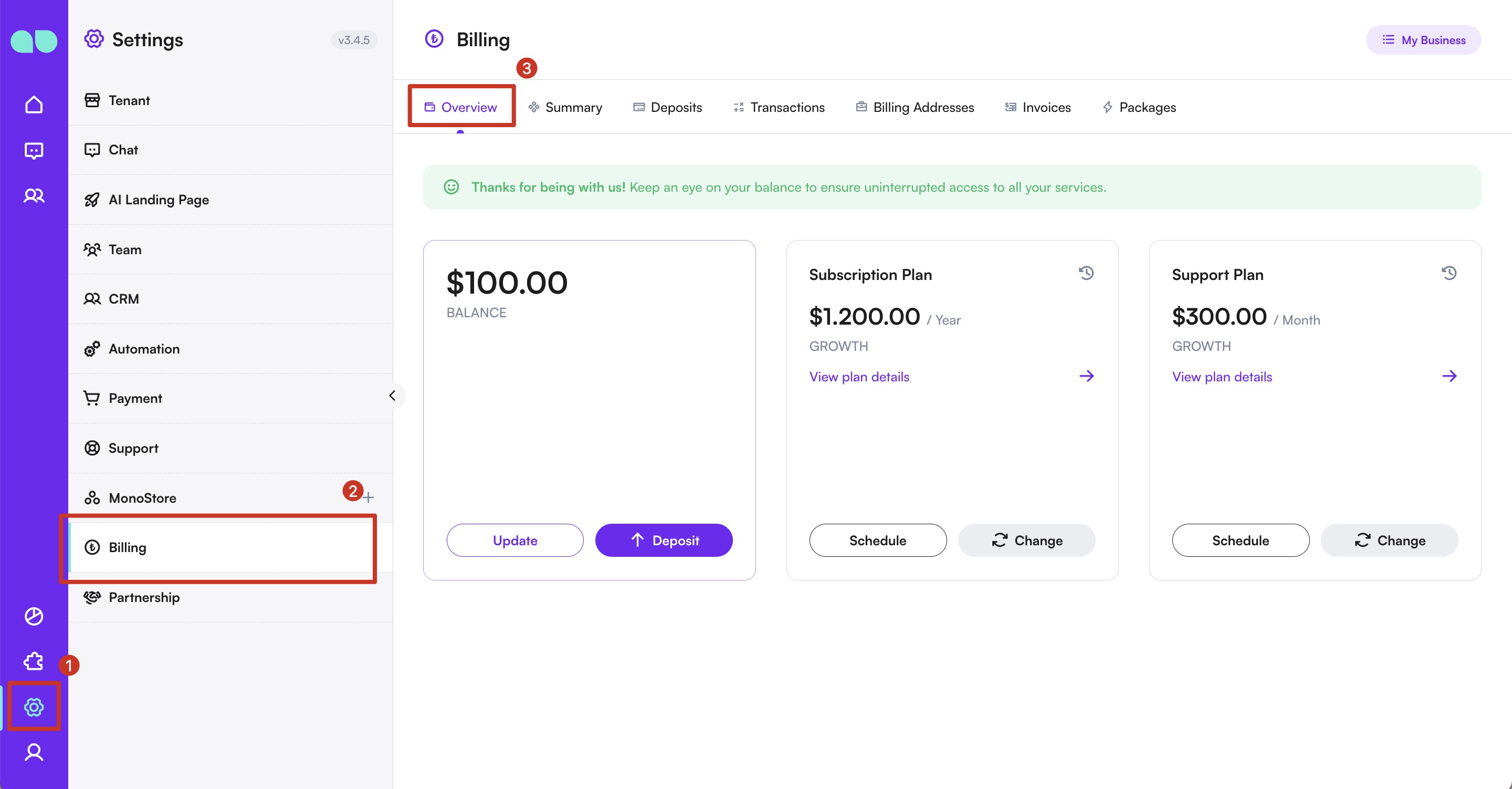View Support Plan history icon
This screenshot has width=1512, height=789.
click(1448, 273)
